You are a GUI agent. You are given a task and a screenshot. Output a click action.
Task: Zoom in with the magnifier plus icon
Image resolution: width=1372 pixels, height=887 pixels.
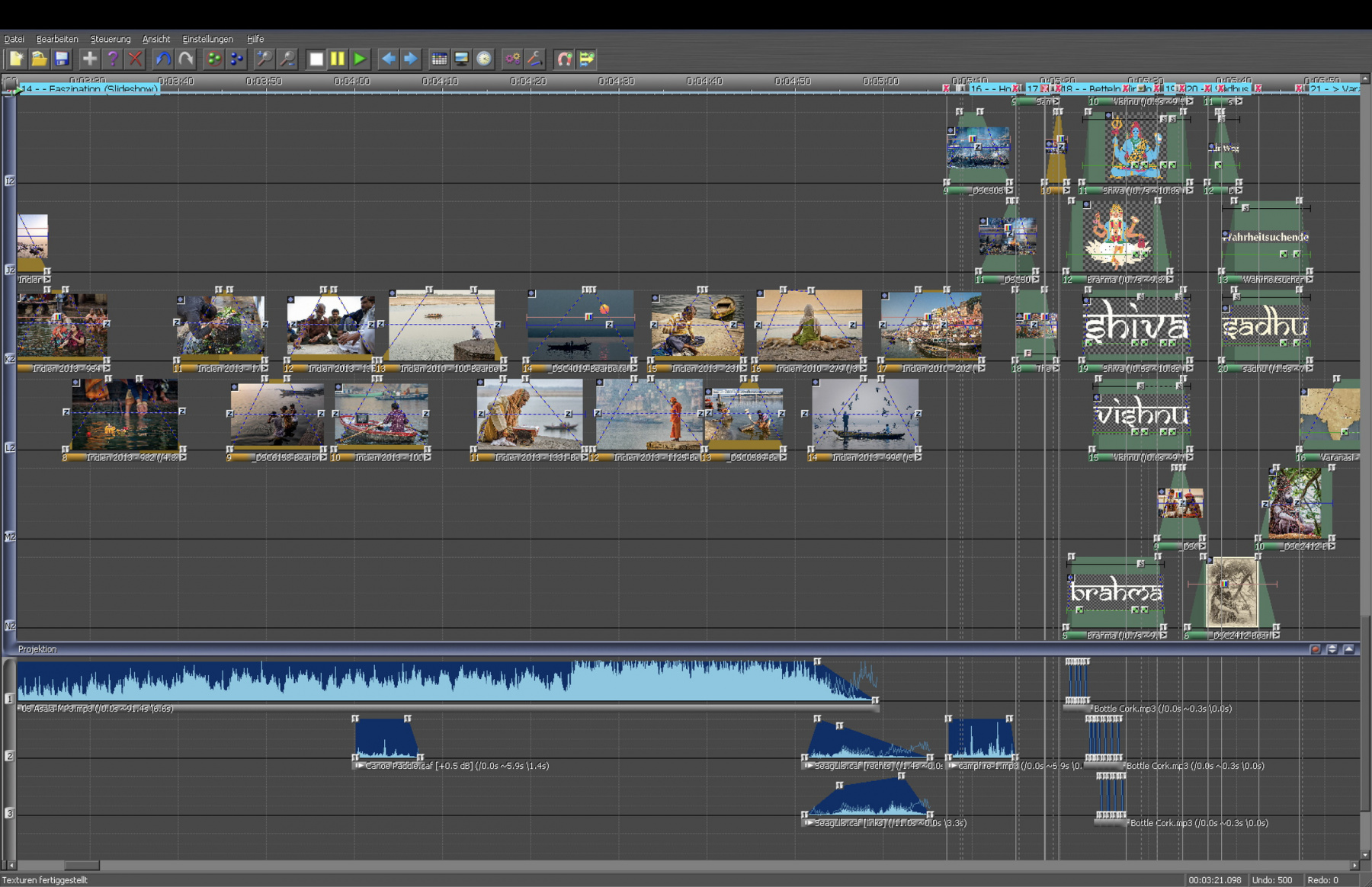[x=264, y=59]
